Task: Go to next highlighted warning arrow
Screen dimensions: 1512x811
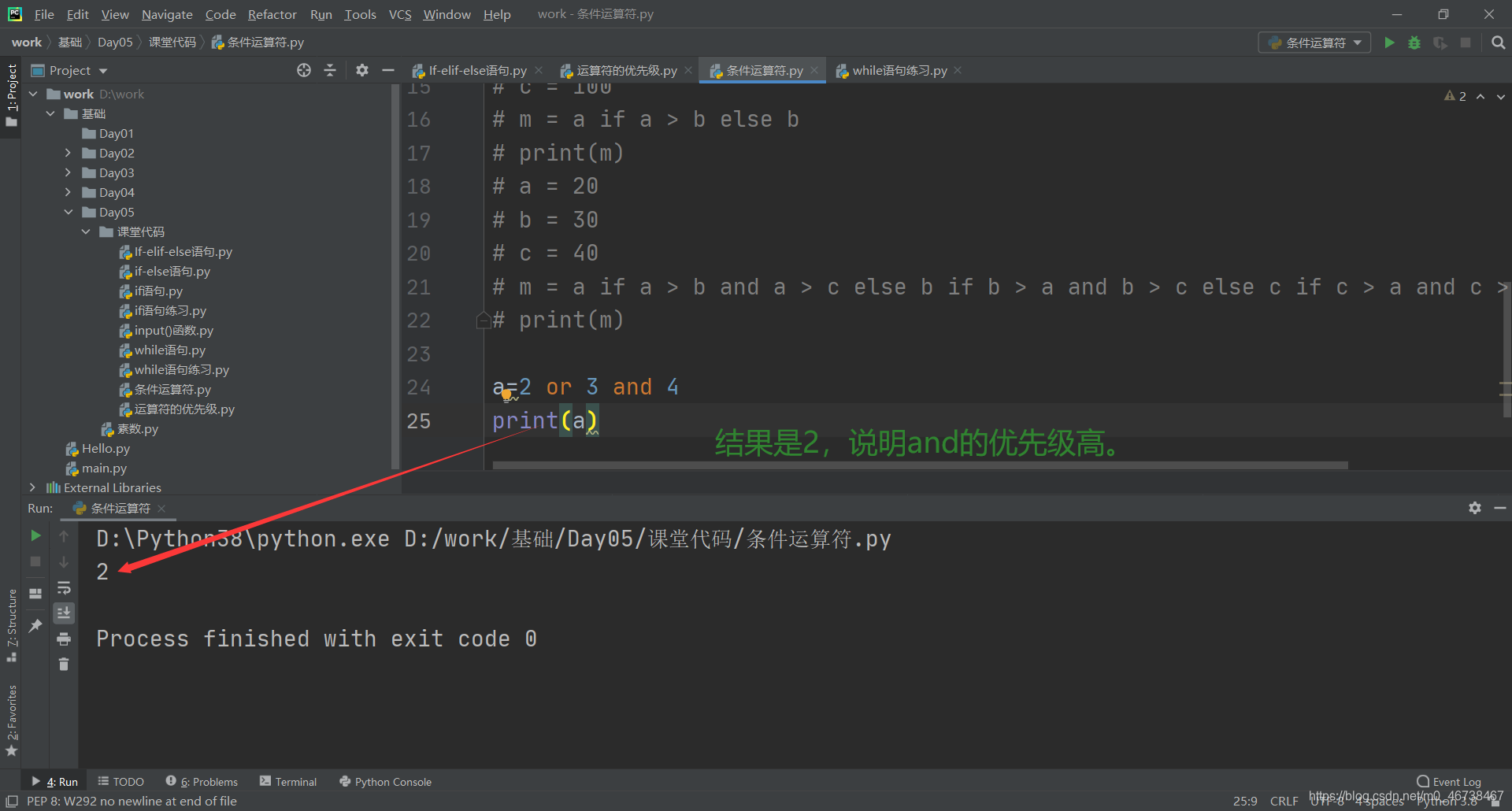Action: pos(1501,96)
